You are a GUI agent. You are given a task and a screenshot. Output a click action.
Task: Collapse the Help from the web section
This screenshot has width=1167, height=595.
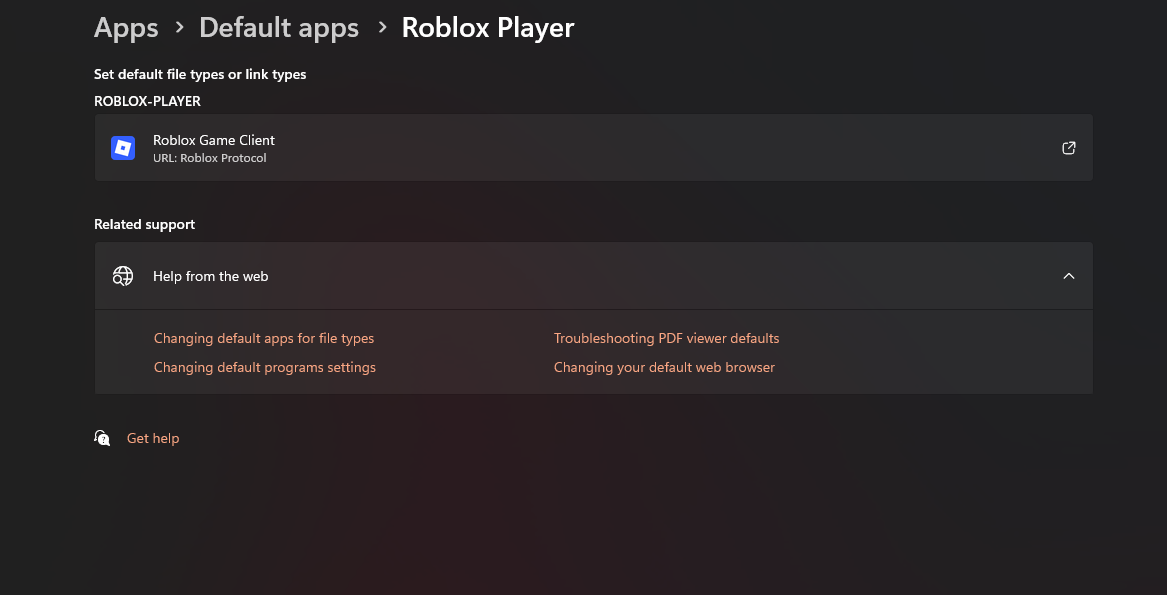[x=1068, y=276]
